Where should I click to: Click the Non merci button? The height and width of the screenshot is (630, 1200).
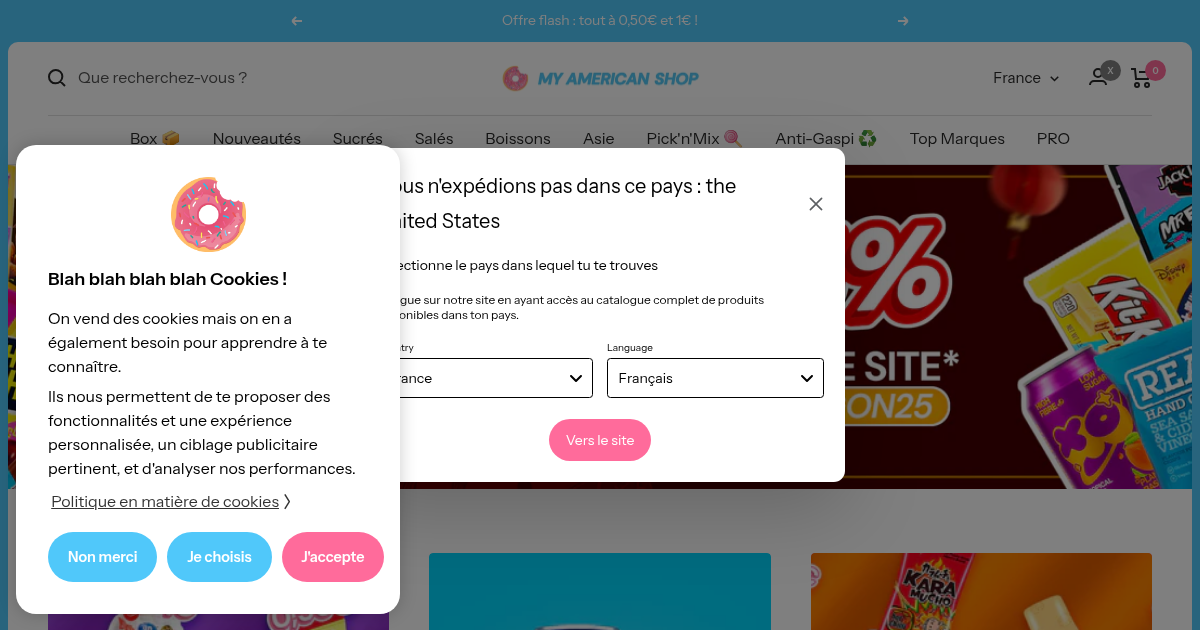point(102,557)
